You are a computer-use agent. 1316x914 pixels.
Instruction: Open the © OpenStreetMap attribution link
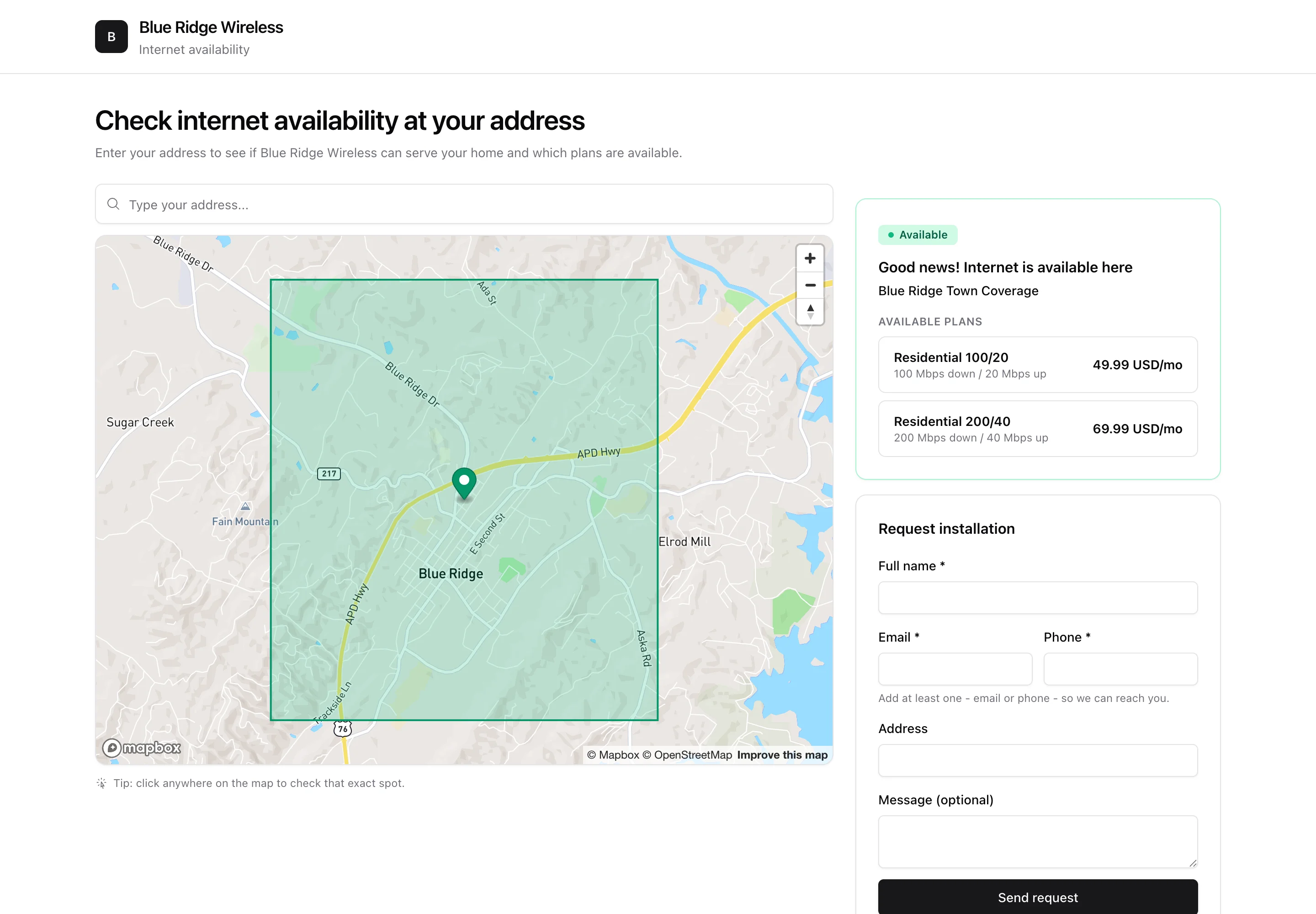click(x=687, y=755)
